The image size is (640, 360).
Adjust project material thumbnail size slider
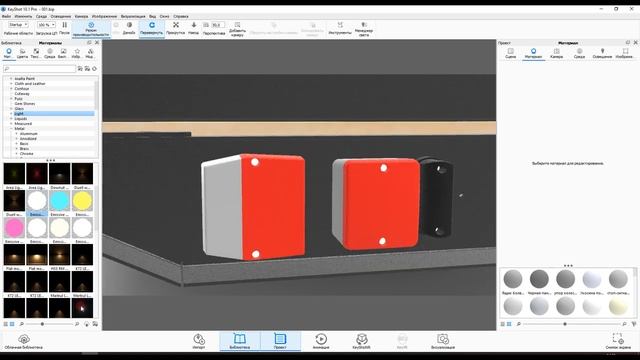565,324
